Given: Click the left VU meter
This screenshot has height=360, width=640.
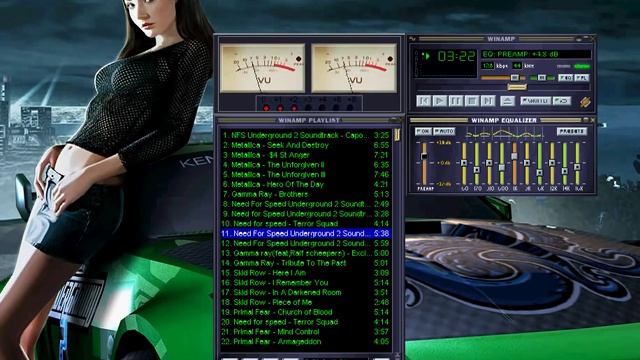Looking at the screenshot, I should [262, 68].
